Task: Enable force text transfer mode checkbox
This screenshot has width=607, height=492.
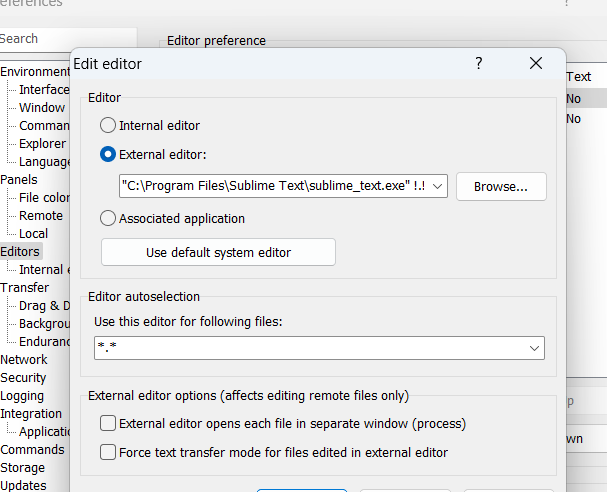Action: [x=108, y=452]
